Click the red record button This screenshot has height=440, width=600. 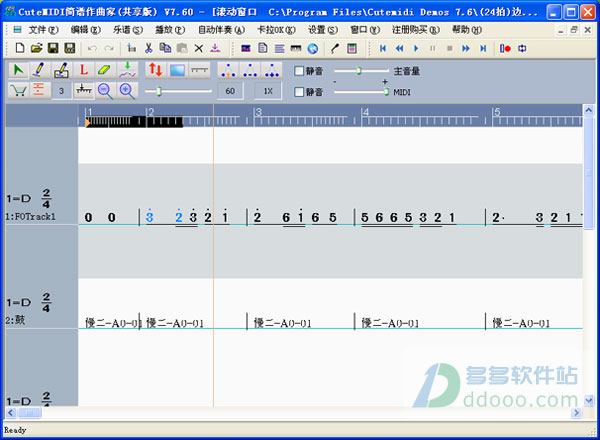[x=505, y=48]
